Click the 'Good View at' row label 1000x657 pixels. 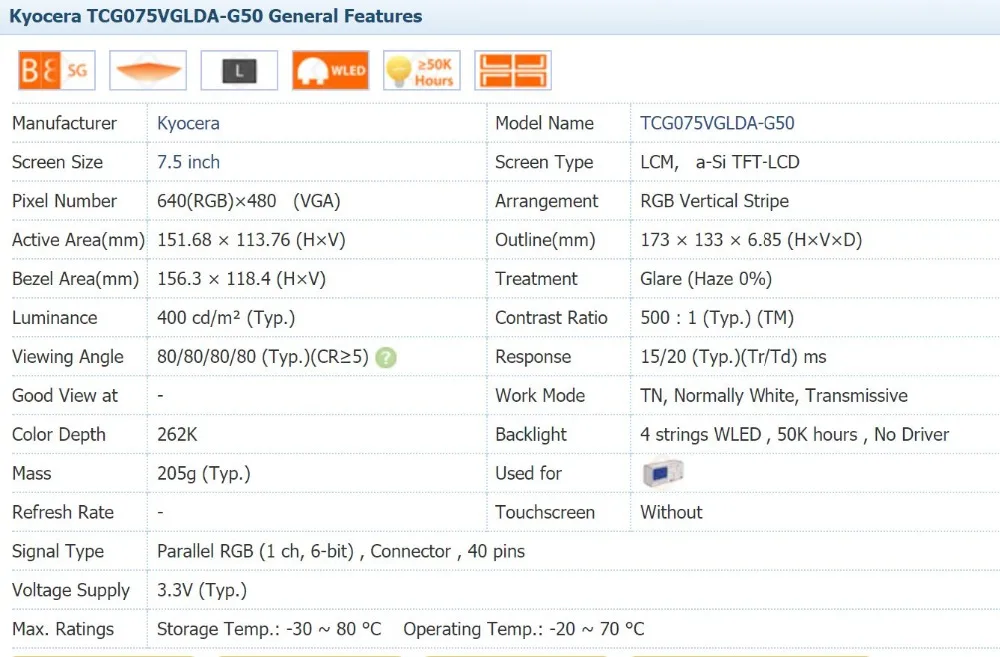point(65,395)
